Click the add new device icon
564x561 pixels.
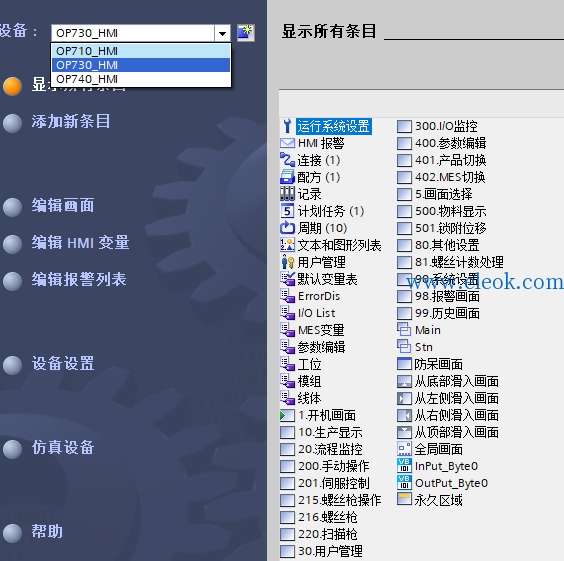246,33
